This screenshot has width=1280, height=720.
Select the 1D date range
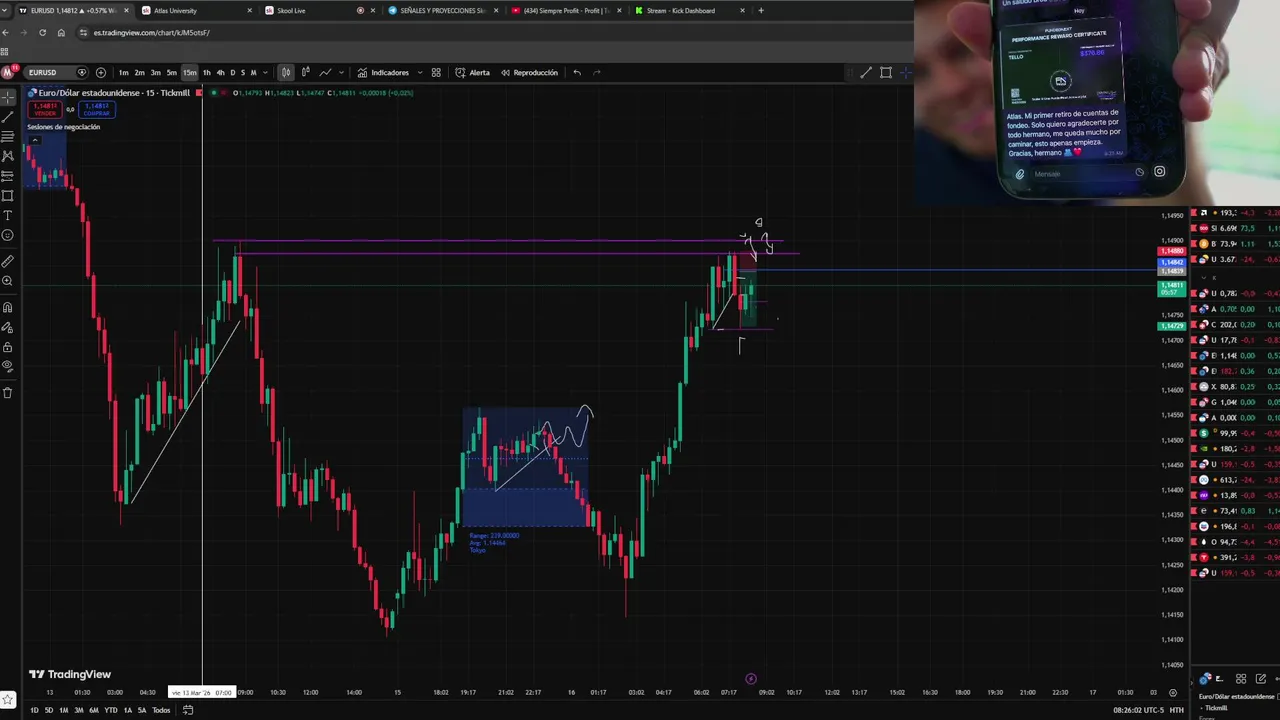click(x=34, y=710)
